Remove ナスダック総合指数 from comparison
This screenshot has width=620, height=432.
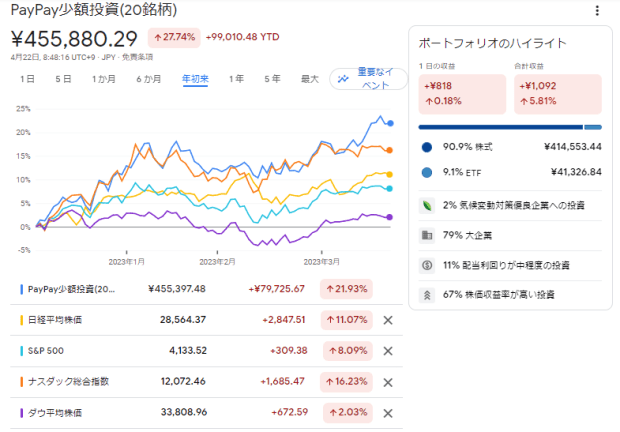[388, 381]
